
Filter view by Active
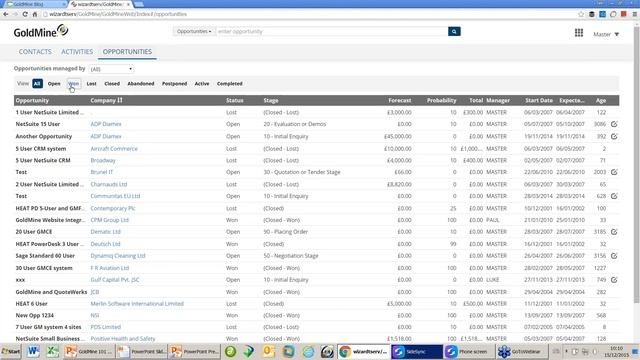coord(202,84)
